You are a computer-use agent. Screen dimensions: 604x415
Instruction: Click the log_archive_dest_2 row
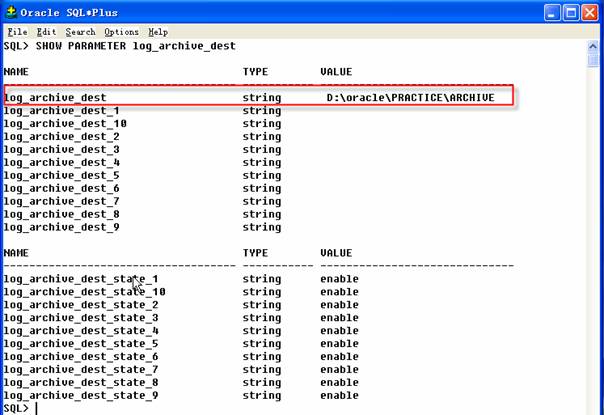tap(143, 137)
